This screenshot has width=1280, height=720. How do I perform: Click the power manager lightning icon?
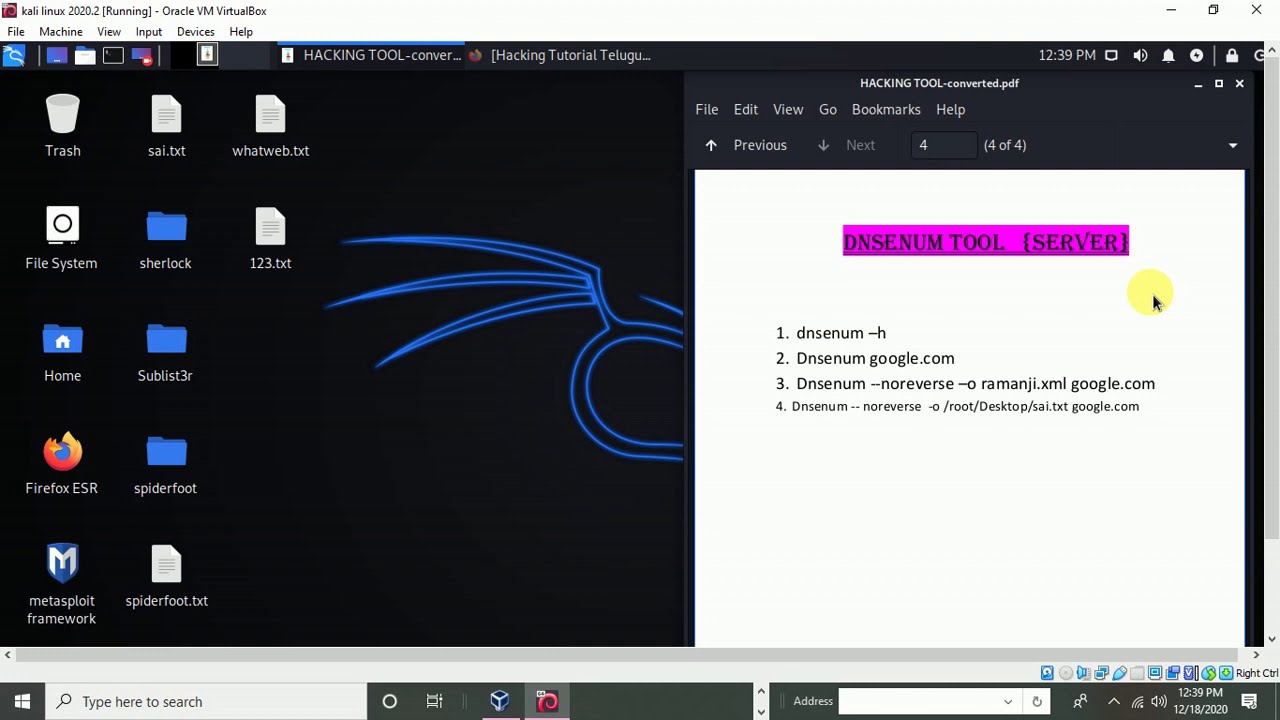click(x=1196, y=56)
